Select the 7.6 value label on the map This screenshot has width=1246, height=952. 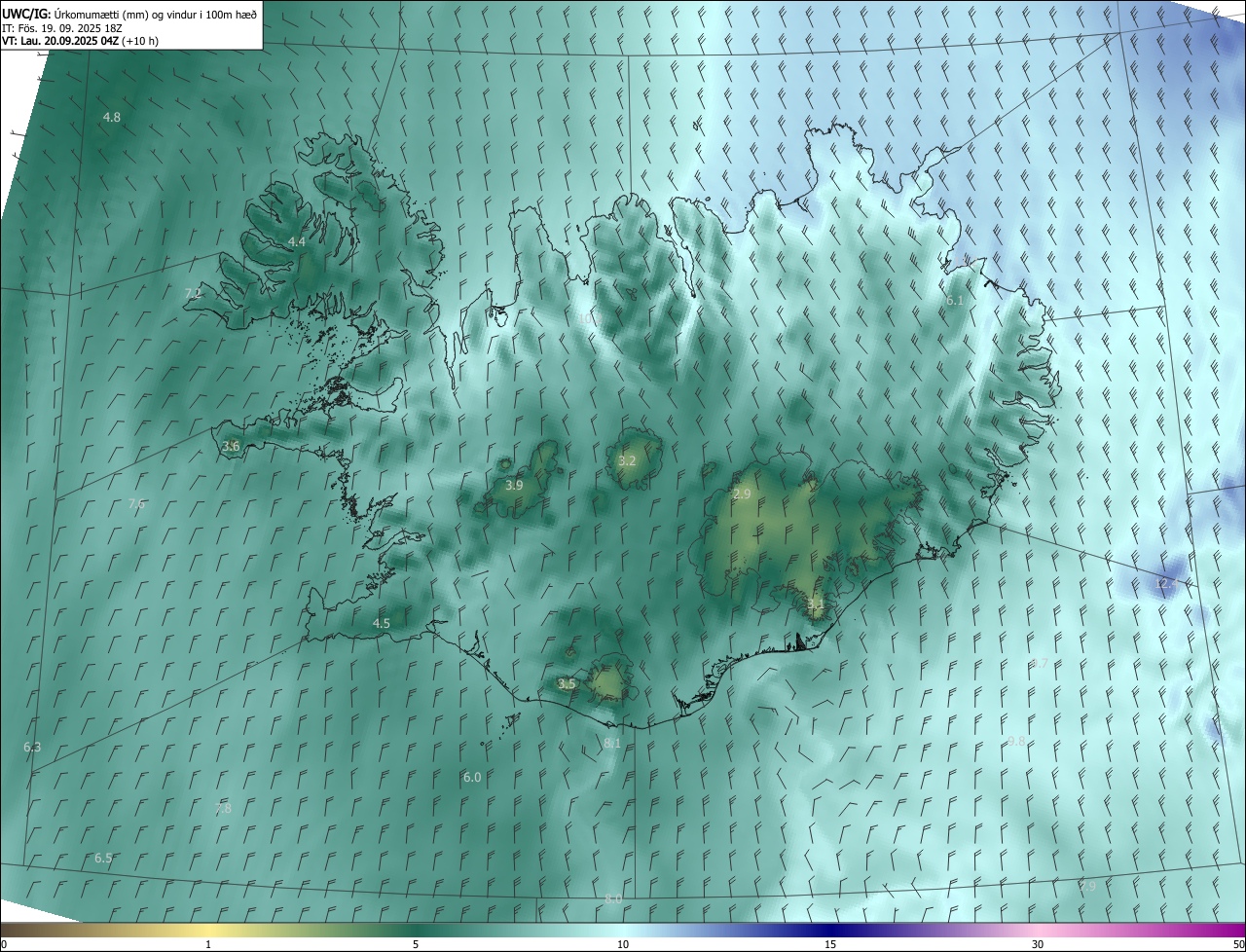137,503
